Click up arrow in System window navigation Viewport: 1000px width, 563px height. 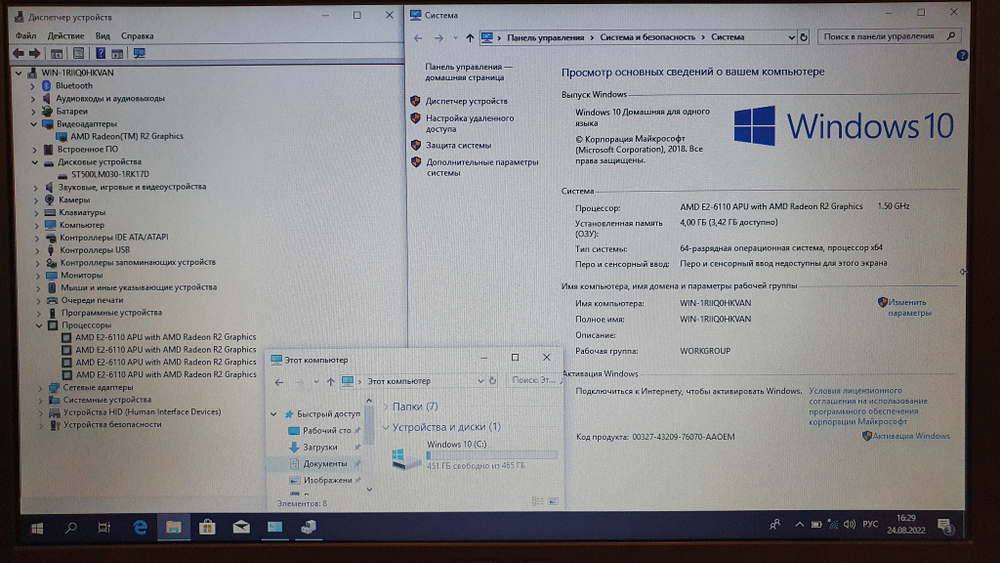(470, 38)
